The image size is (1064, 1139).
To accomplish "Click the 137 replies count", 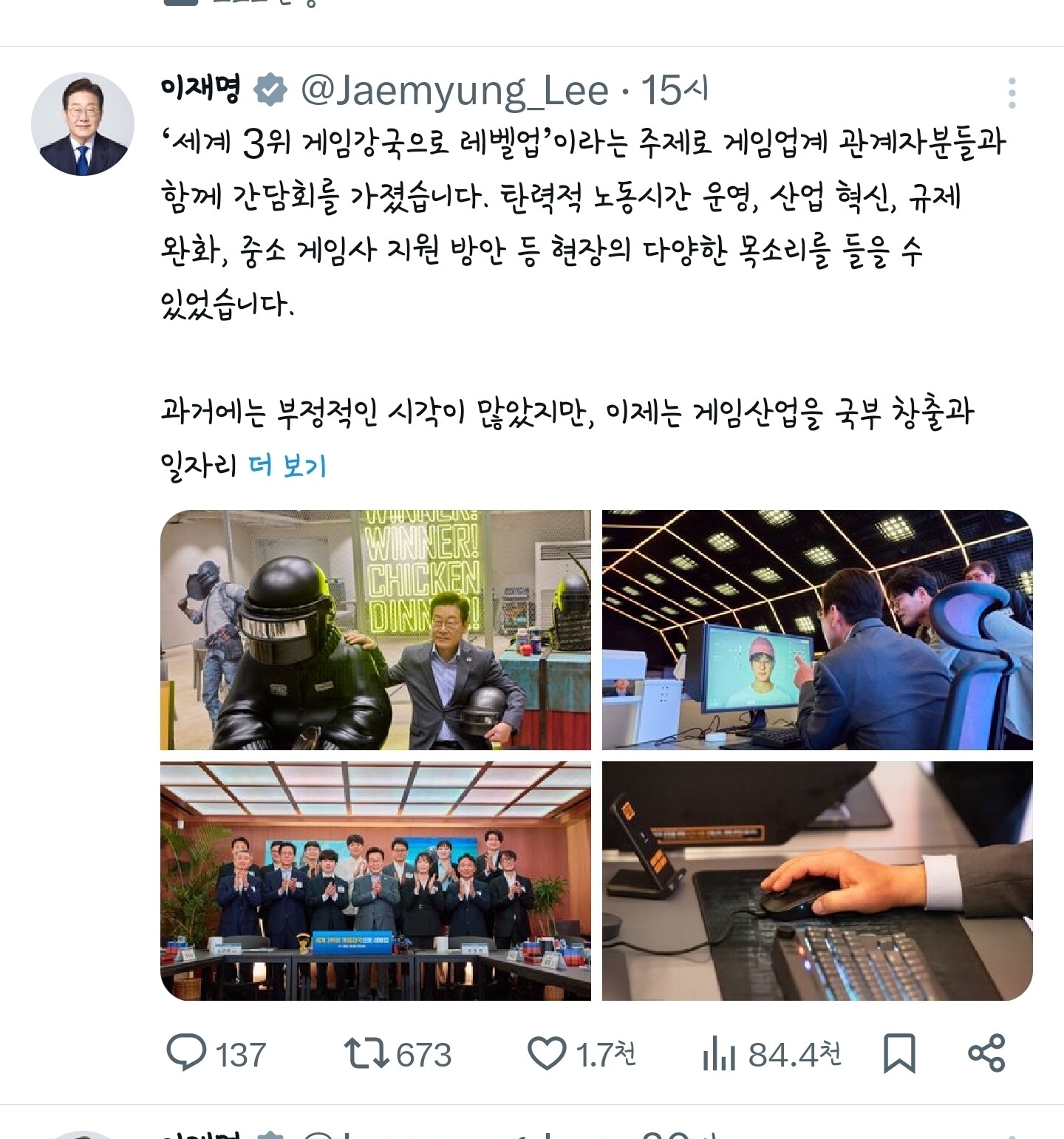I will 241,1055.
